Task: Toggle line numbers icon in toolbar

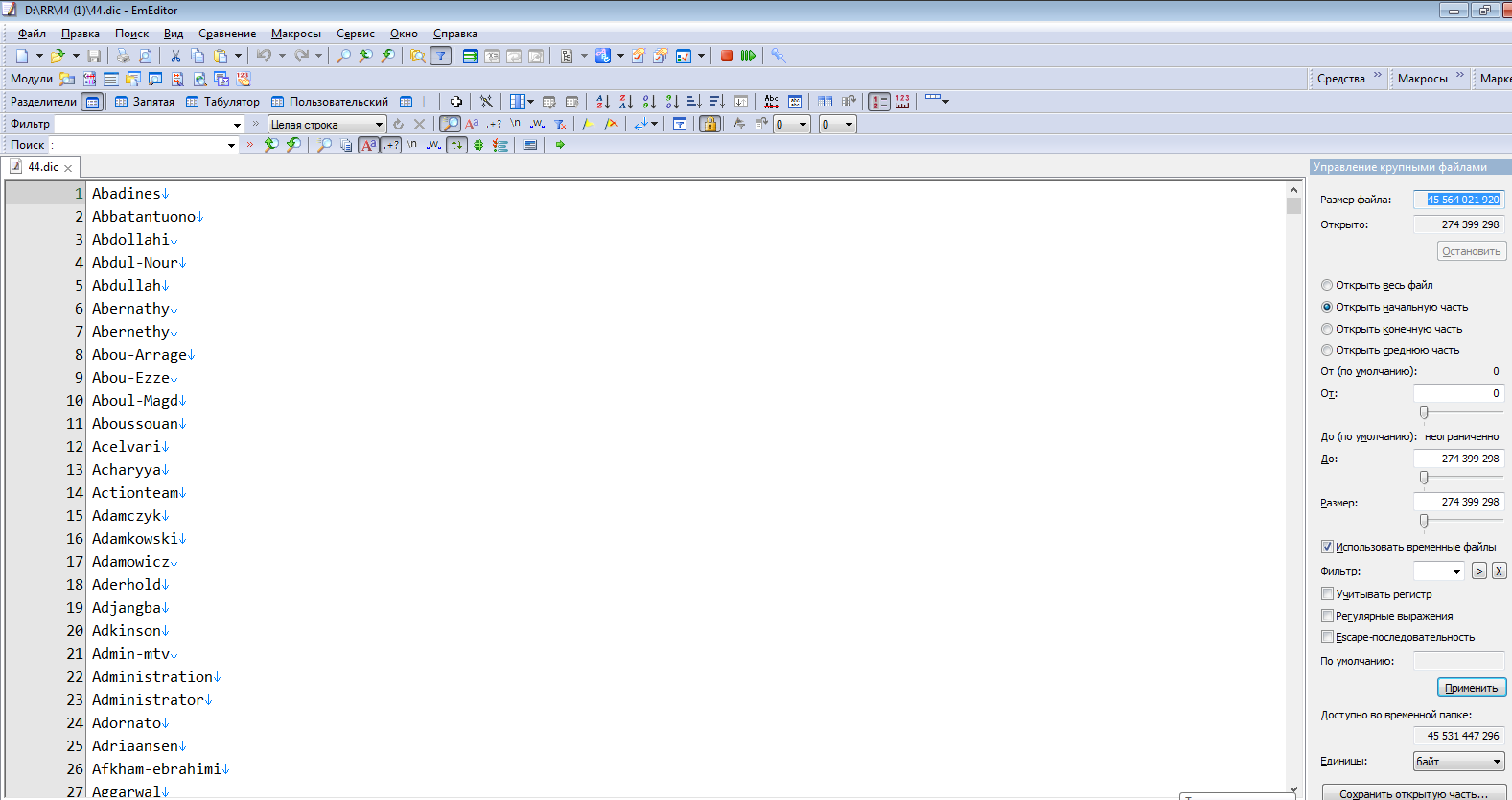Action: pyautogui.click(x=879, y=102)
